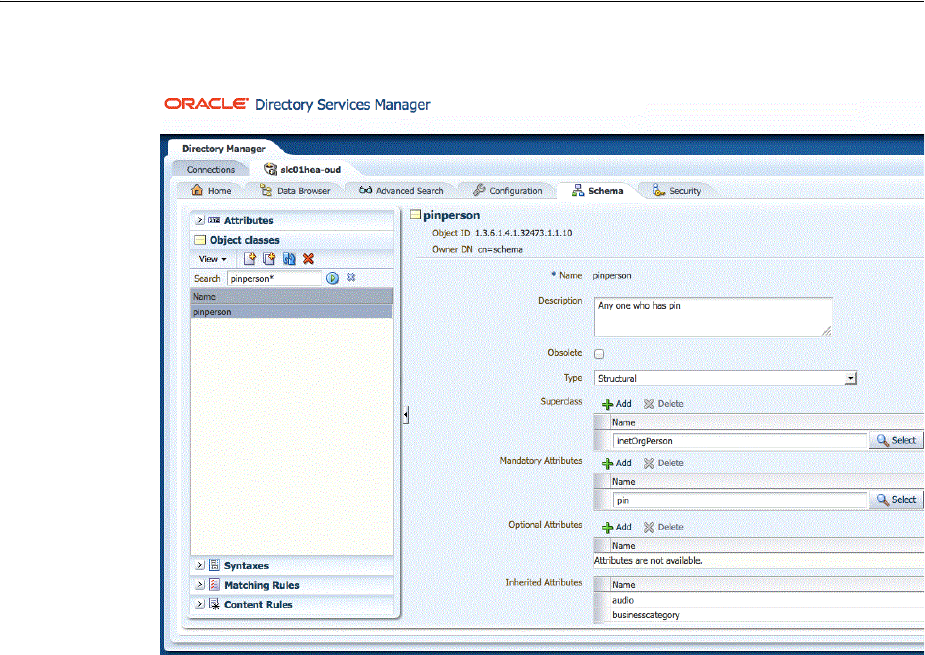This screenshot has width=925, height=655.
Task: Switch to the Connections tab
Action: click(211, 169)
